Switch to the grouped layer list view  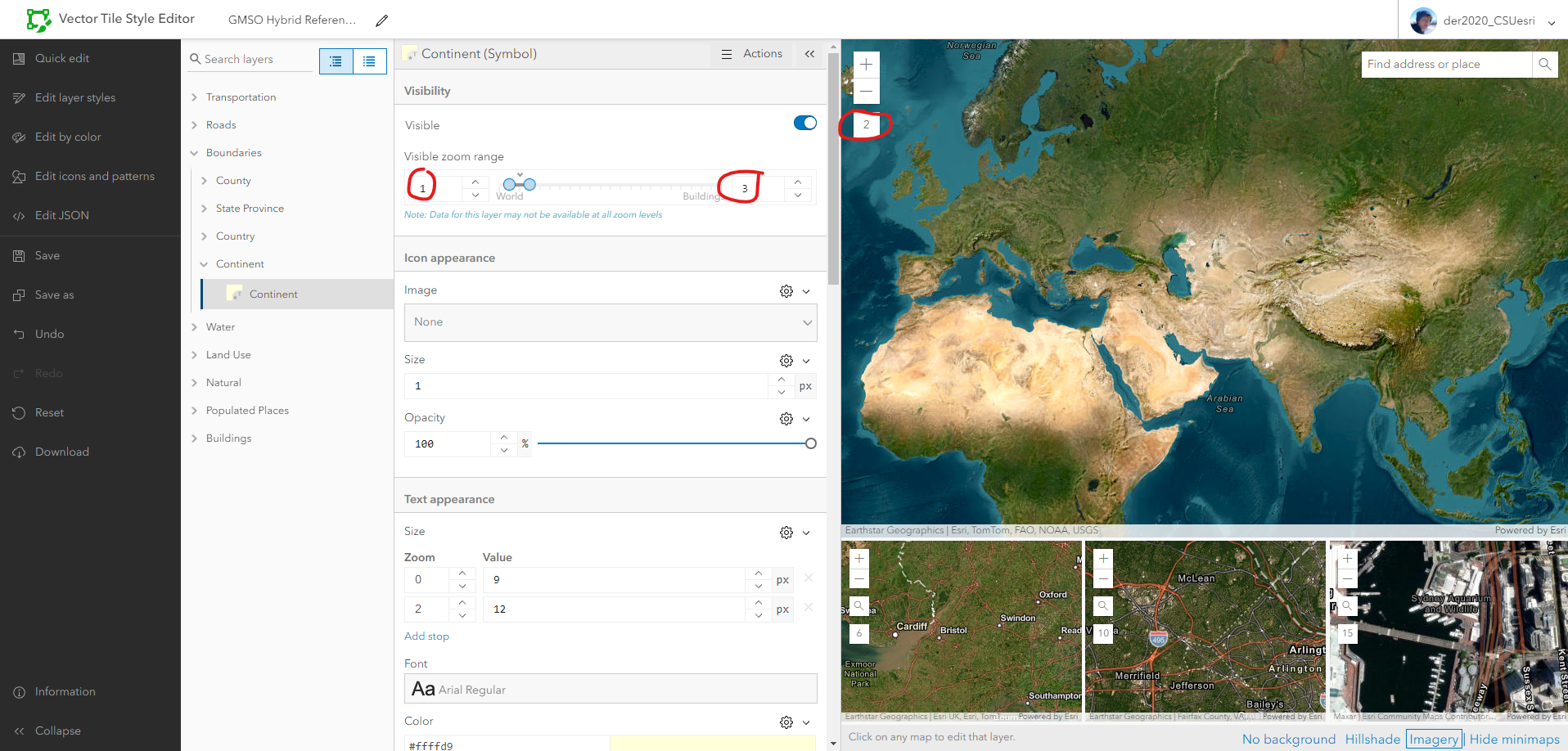[x=336, y=61]
